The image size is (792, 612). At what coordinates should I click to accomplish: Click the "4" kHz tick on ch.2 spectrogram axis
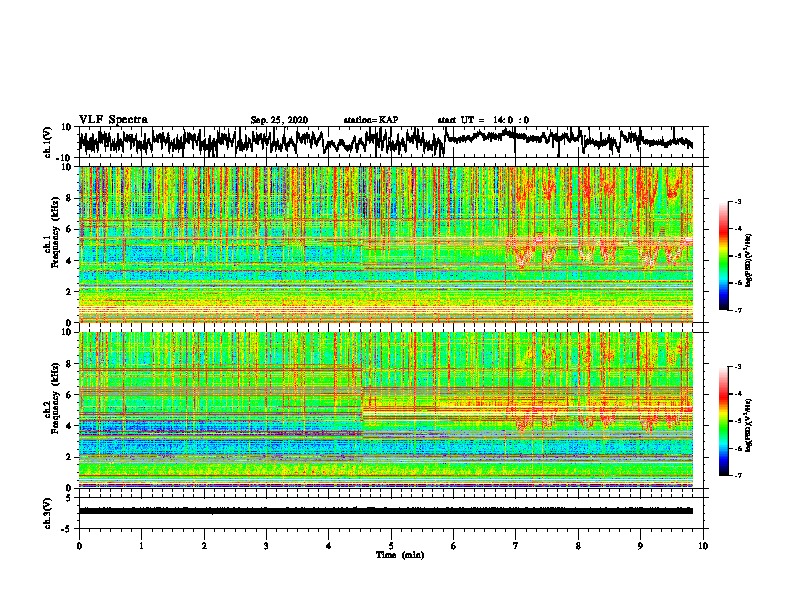tap(70, 426)
